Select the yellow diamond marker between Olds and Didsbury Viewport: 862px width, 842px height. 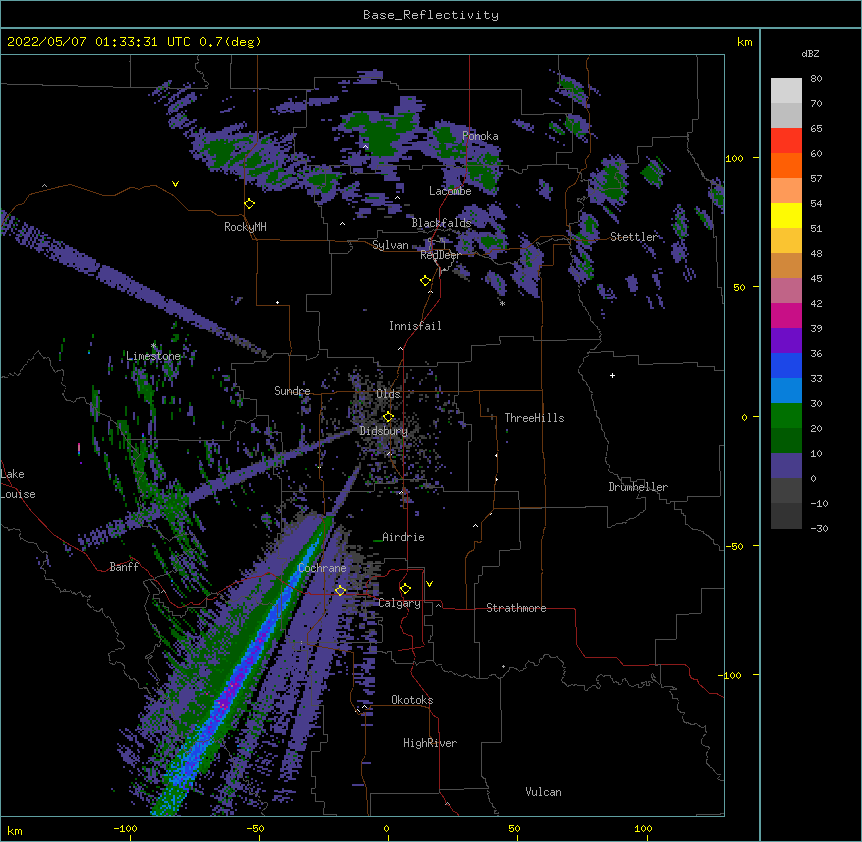click(388, 417)
